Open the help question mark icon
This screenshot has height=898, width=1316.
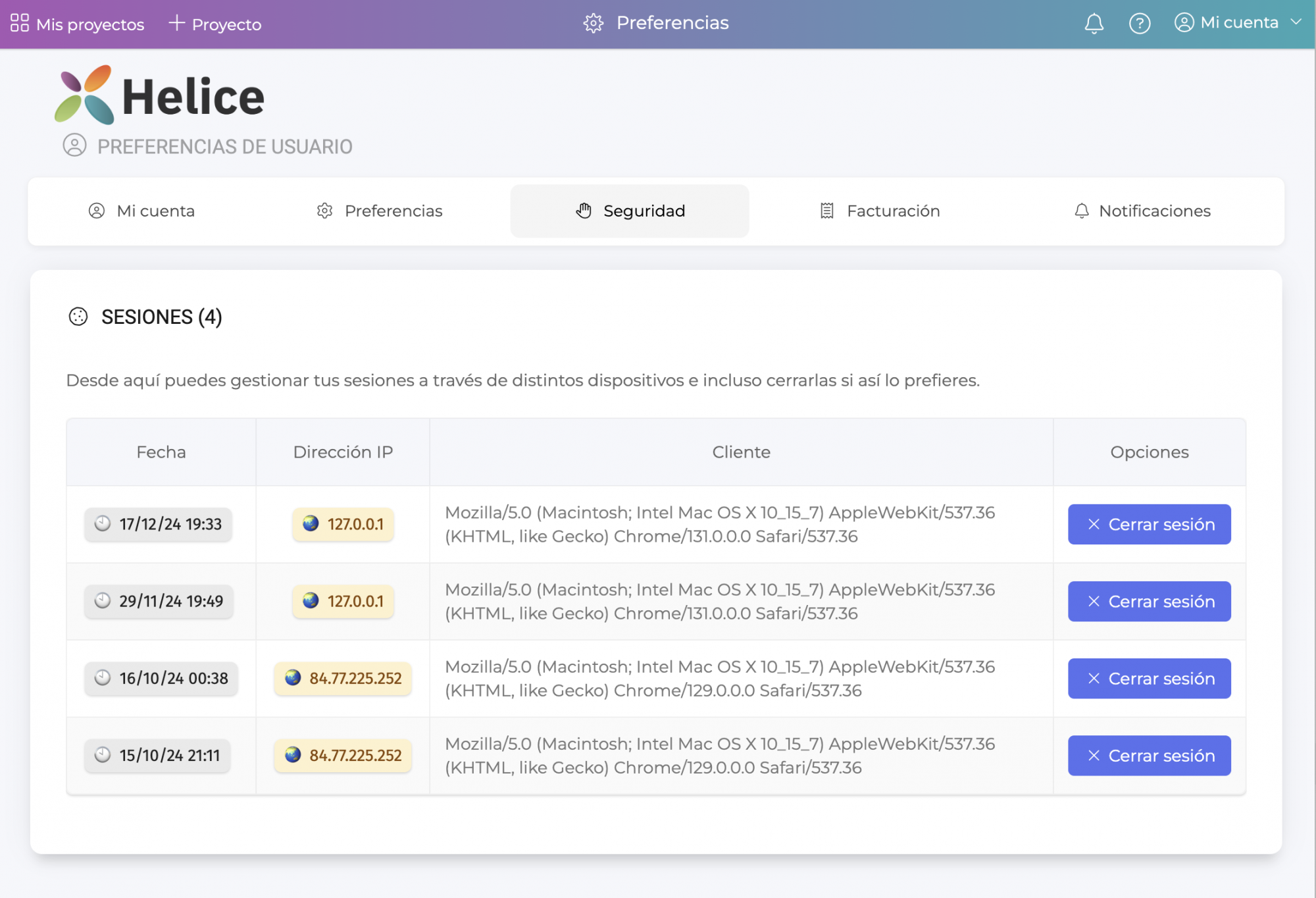(x=1140, y=24)
